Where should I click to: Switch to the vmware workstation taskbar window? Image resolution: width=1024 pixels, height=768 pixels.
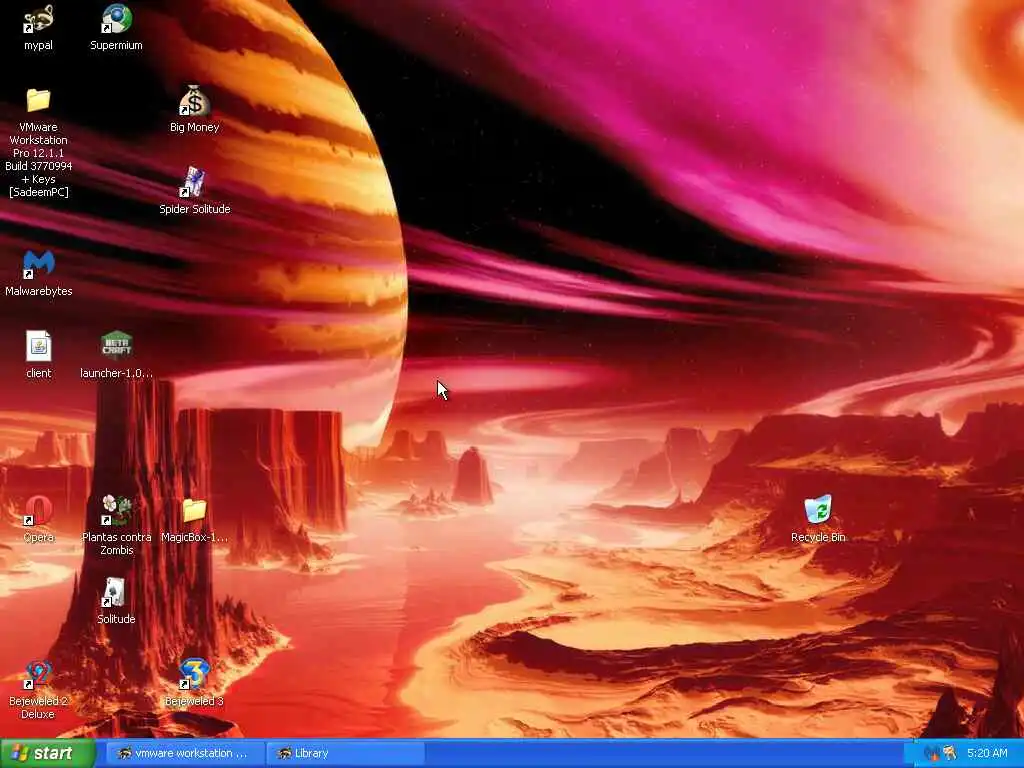(x=183, y=754)
